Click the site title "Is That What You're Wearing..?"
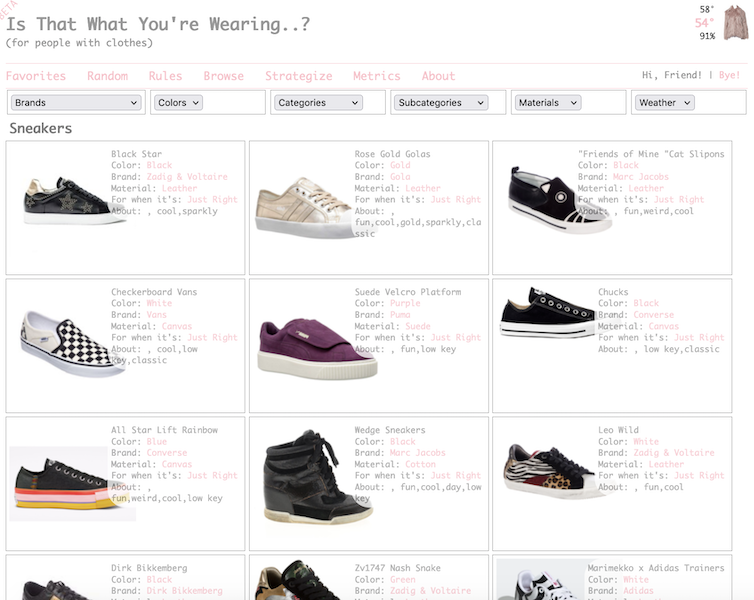Image resolution: width=754 pixels, height=600 pixels. pyautogui.click(x=158, y=24)
